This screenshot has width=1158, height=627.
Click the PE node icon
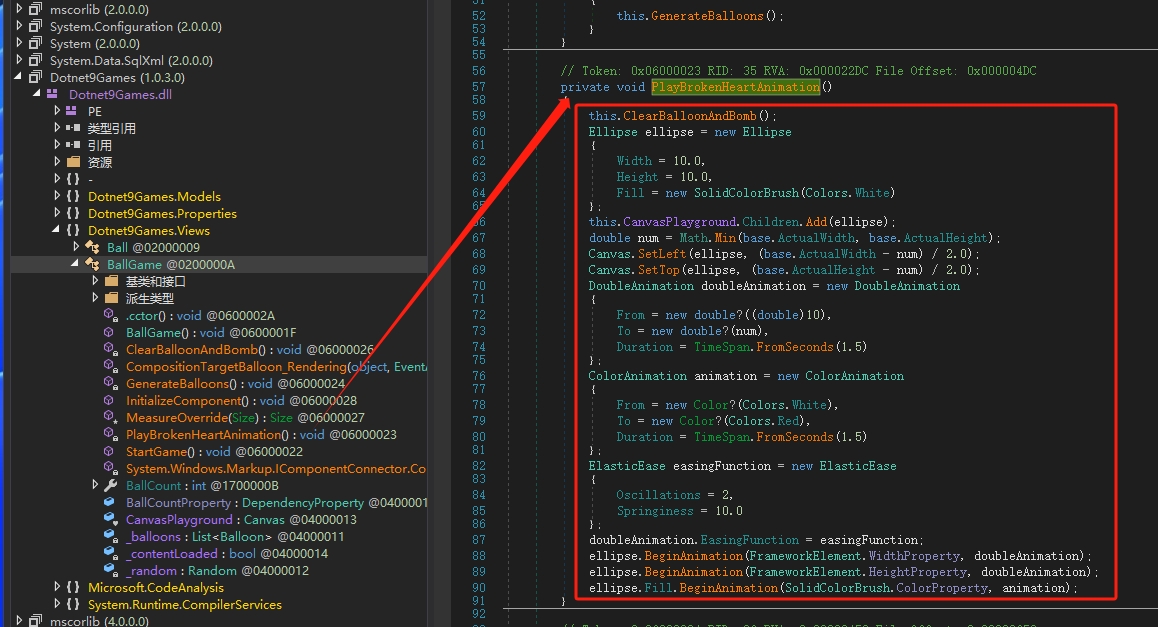pos(72,111)
